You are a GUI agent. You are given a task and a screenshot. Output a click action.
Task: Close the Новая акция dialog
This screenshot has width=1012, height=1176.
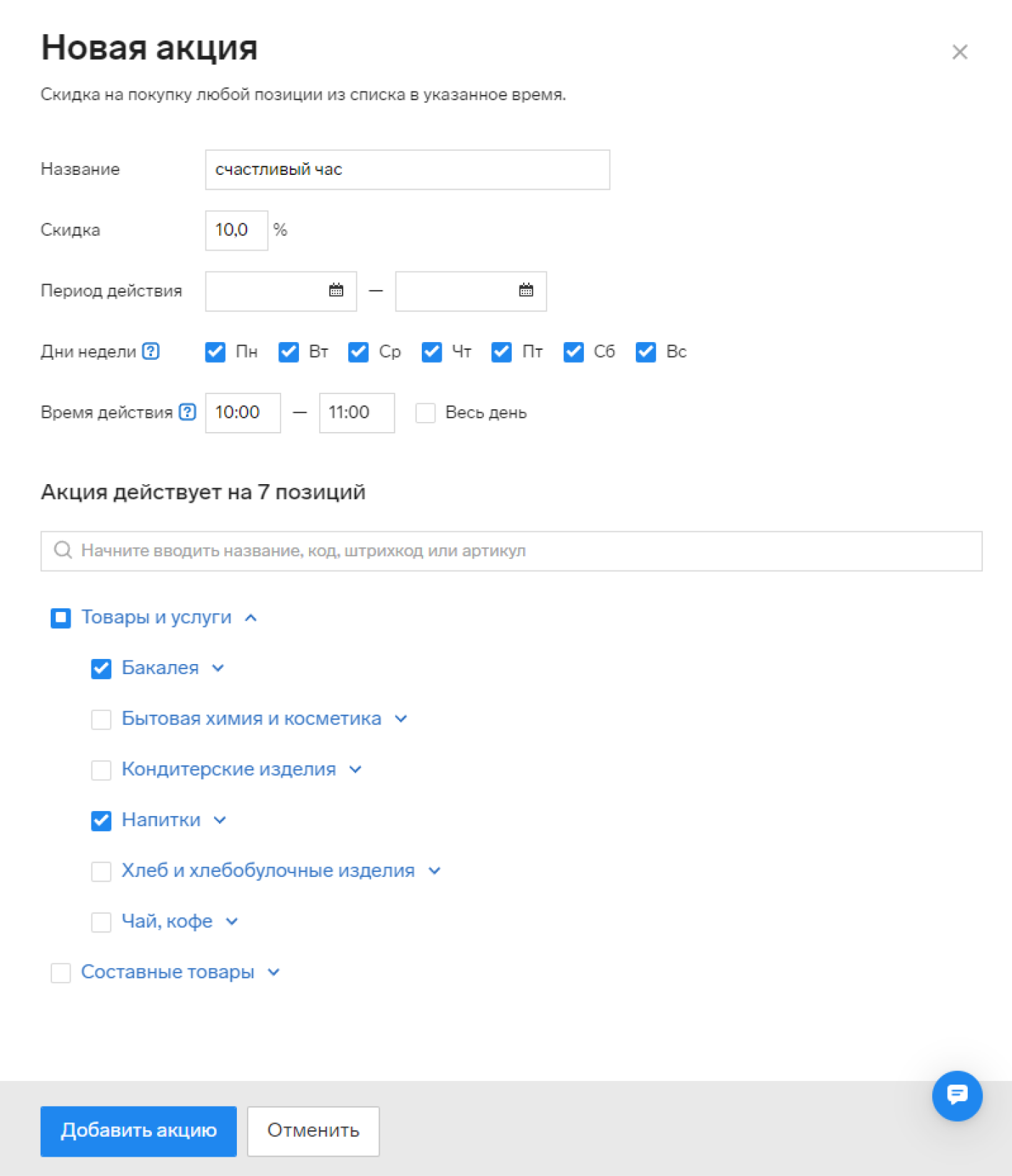[x=960, y=52]
